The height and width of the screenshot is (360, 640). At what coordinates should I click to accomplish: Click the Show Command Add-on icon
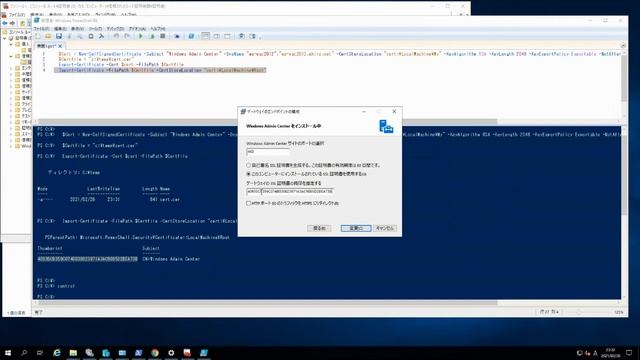(252, 36)
